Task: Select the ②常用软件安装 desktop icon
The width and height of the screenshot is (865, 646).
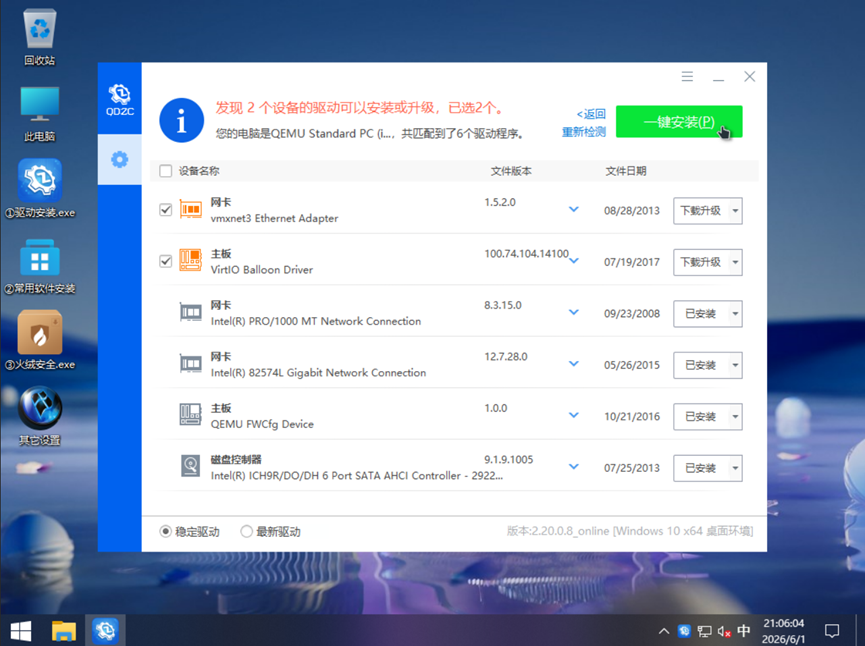Action: [39, 266]
